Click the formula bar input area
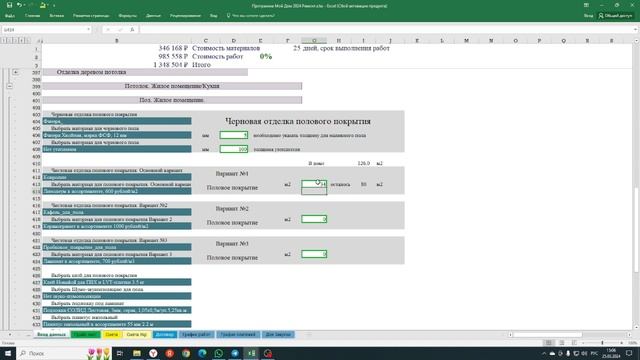The width and height of the screenshot is (640, 360). coord(388,29)
